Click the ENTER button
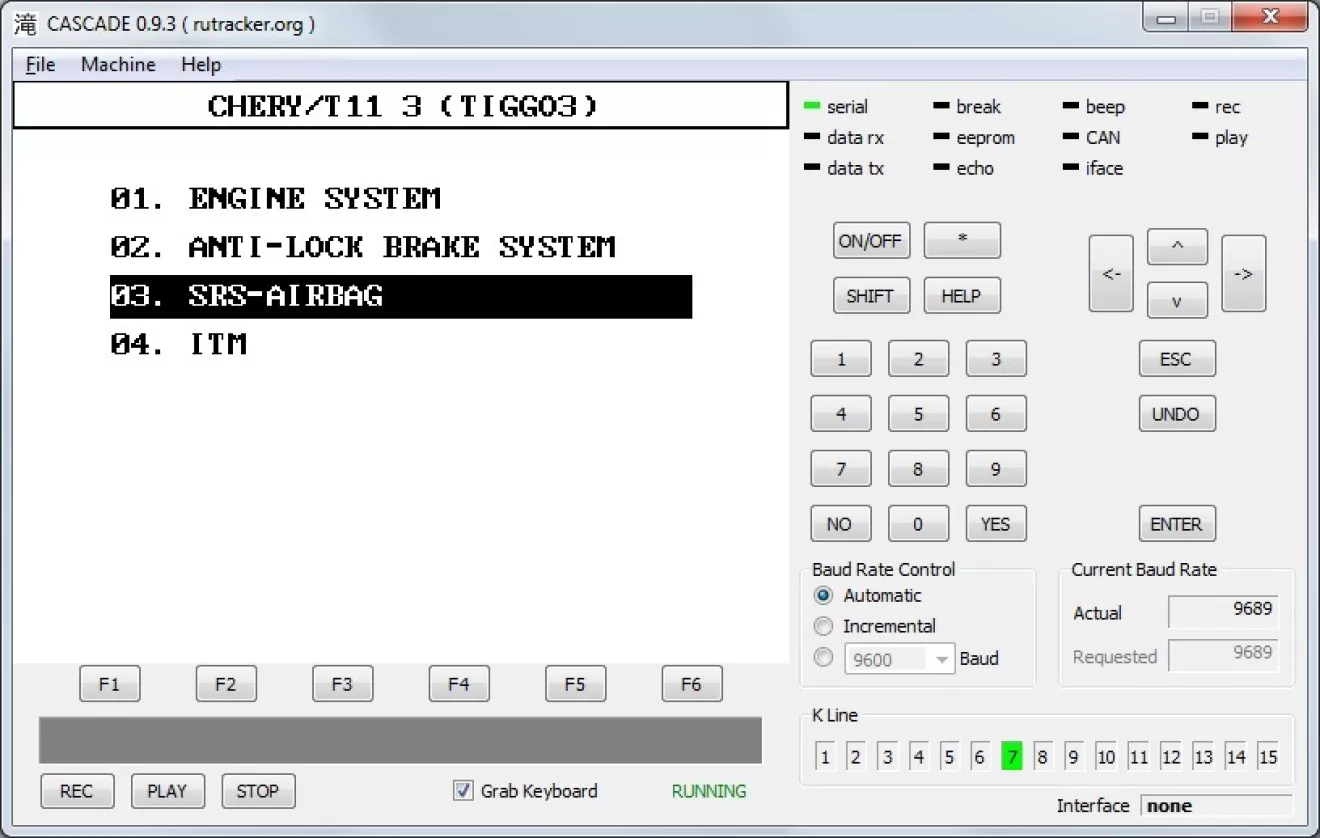The image size is (1320, 838). tap(1177, 524)
